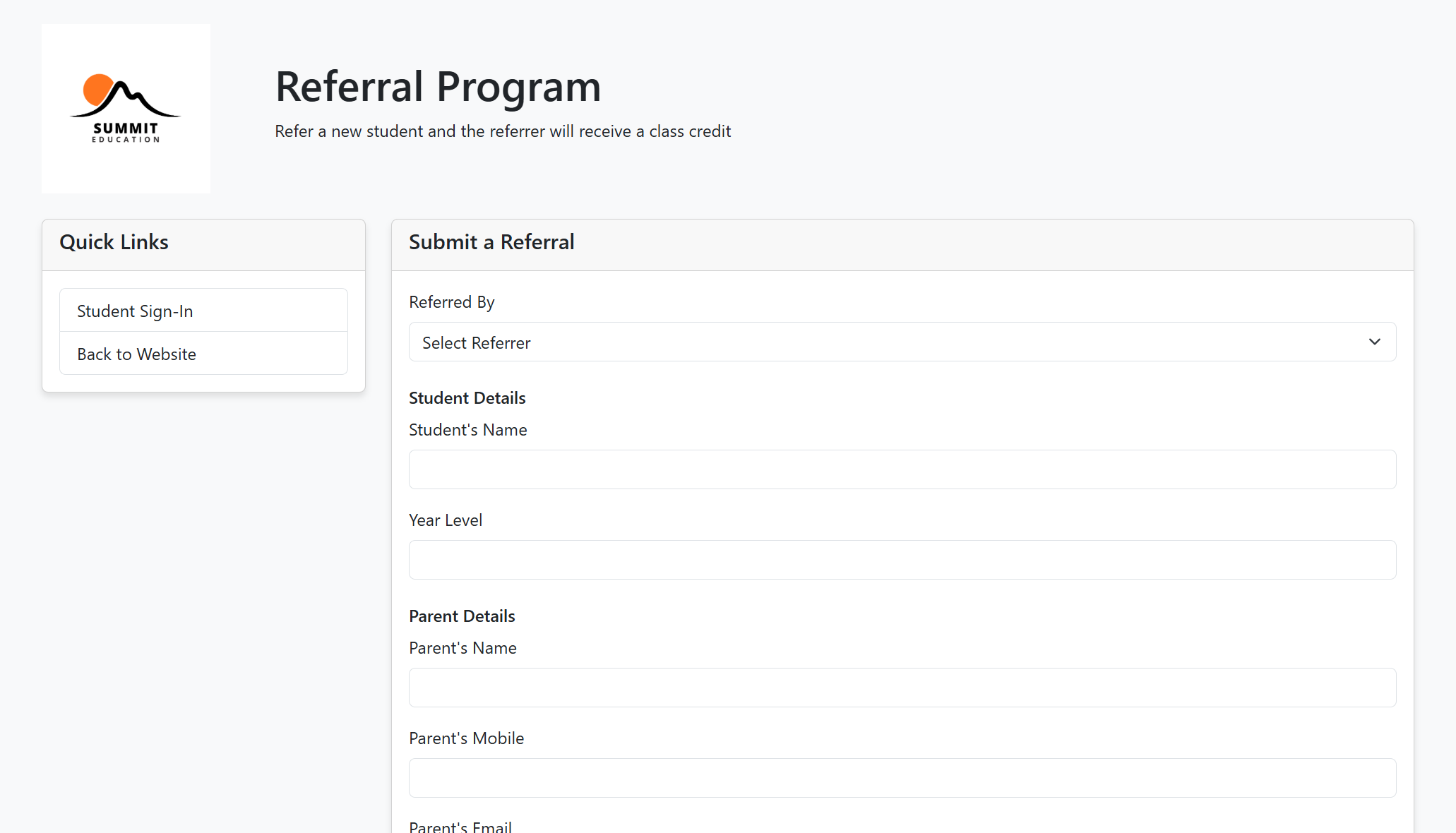The height and width of the screenshot is (833, 1456).
Task: Click the Parent's Mobile input field
Action: point(902,777)
